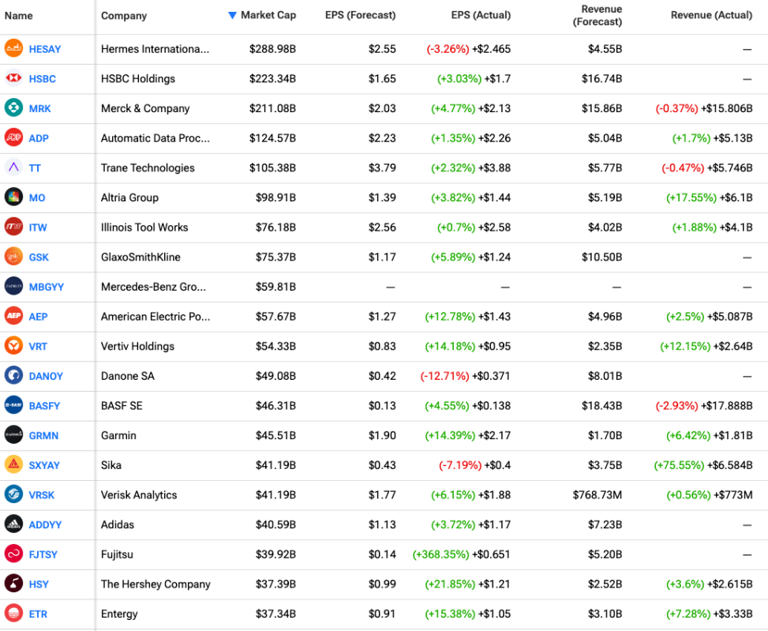Click the blue sort arrow beside Market Cap
The image size is (768, 631).
pyautogui.click(x=233, y=16)
